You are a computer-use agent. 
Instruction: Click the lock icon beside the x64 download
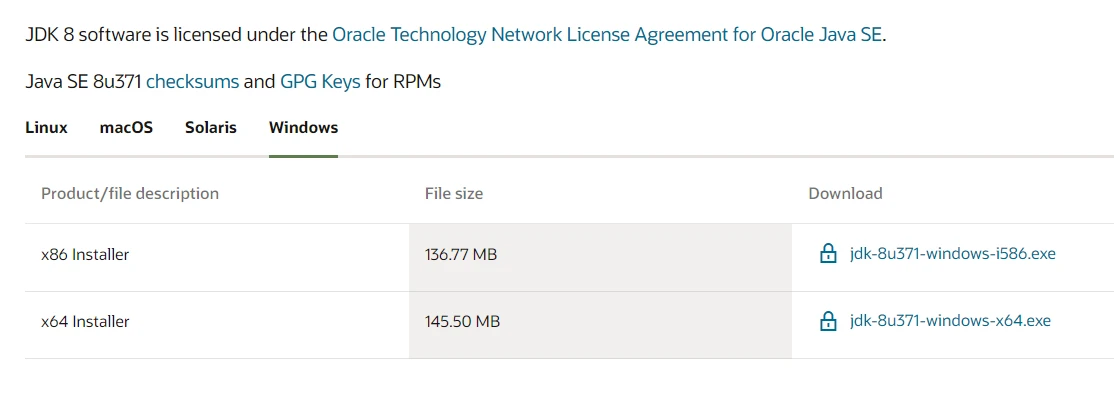coord(828,321)
